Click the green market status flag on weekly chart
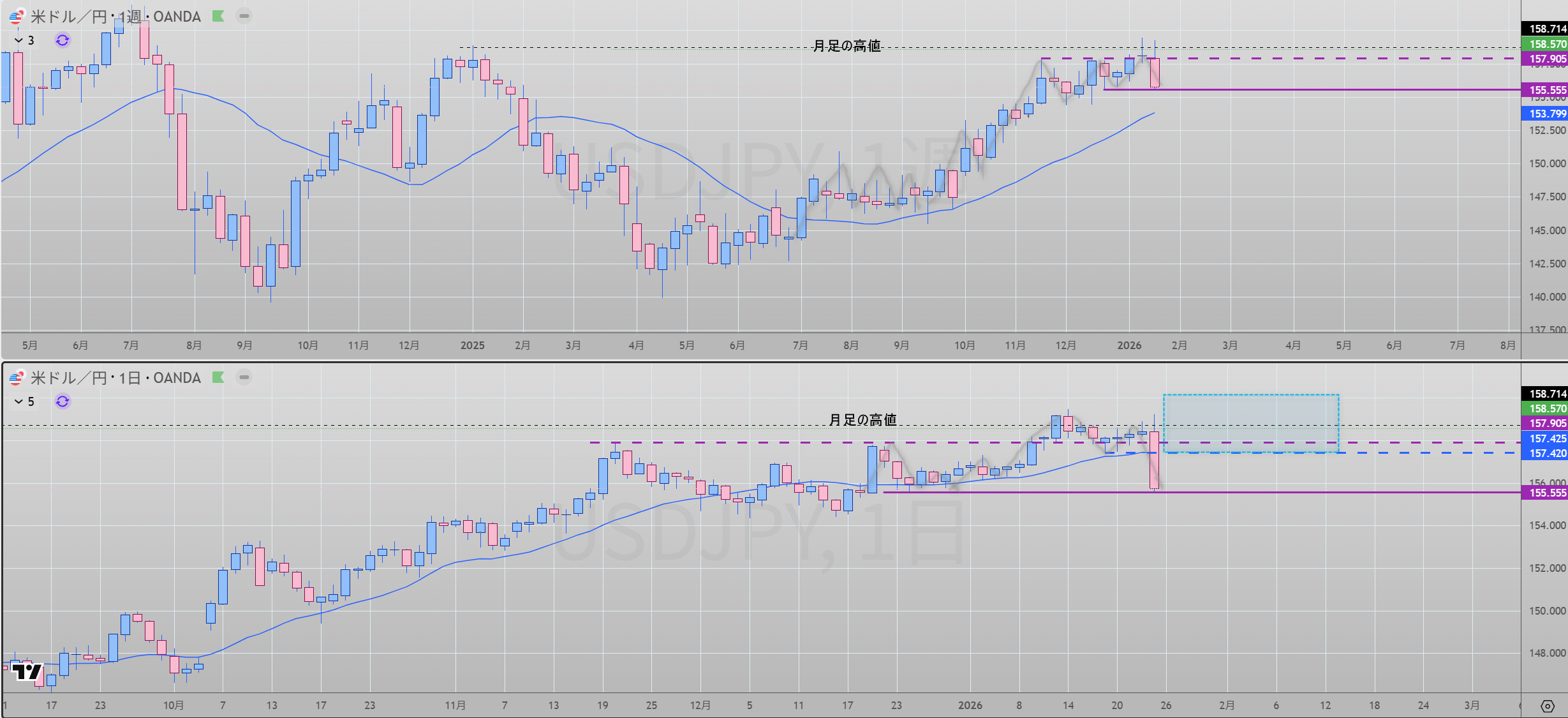The image size is (1568, 718). coord(218,17)
